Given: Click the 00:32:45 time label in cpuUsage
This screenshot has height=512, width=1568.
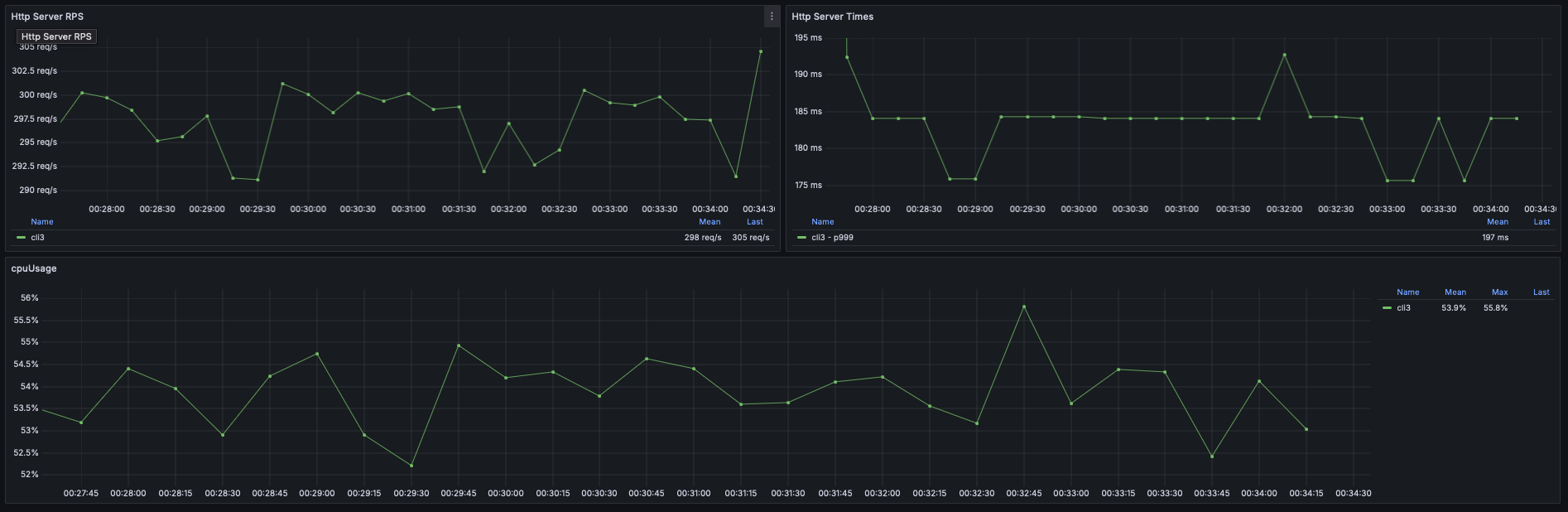Looking at the screenshot, I should (x=1024, y=494).
